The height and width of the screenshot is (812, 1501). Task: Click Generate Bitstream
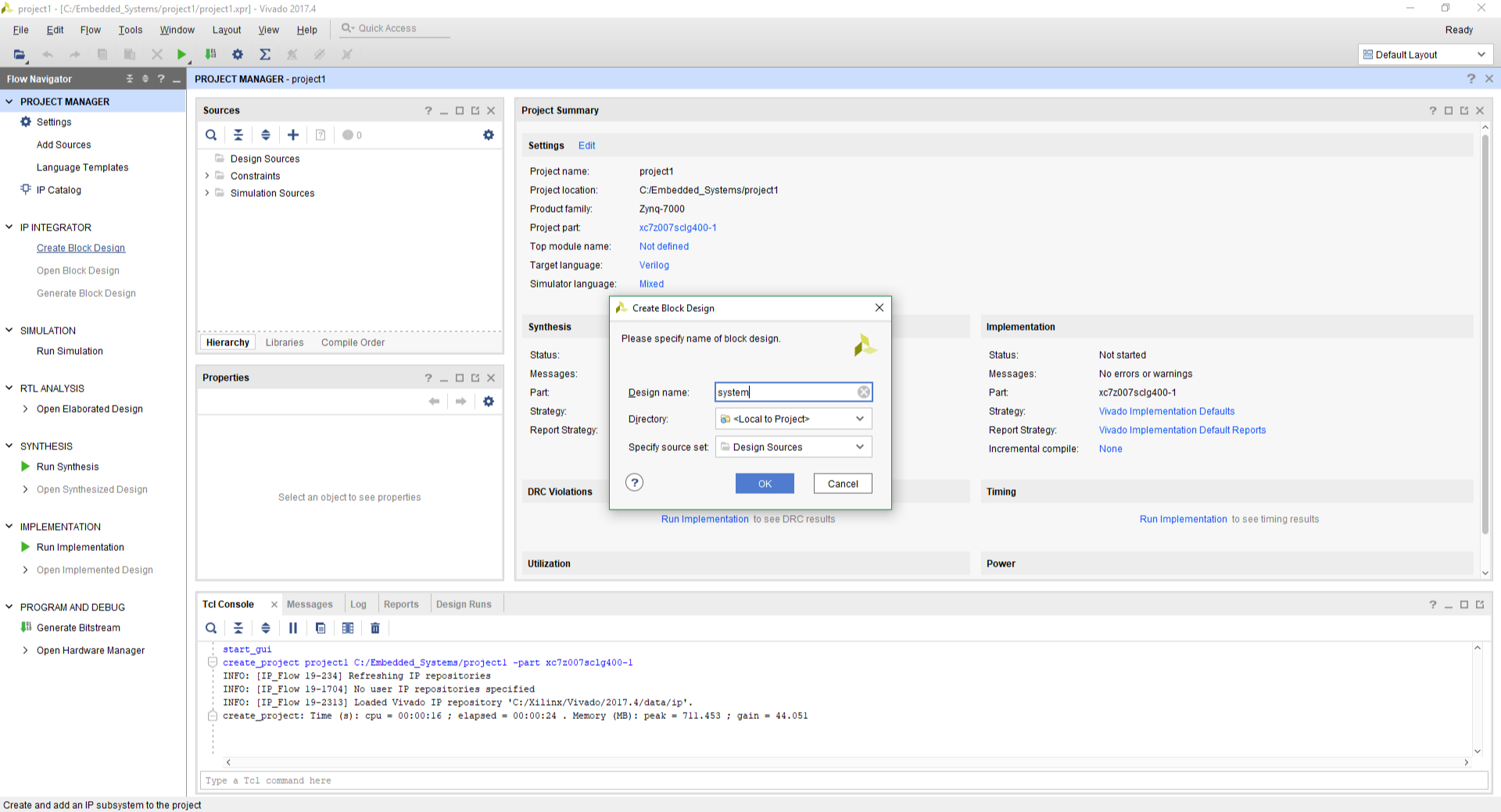(x=78, y=628)
